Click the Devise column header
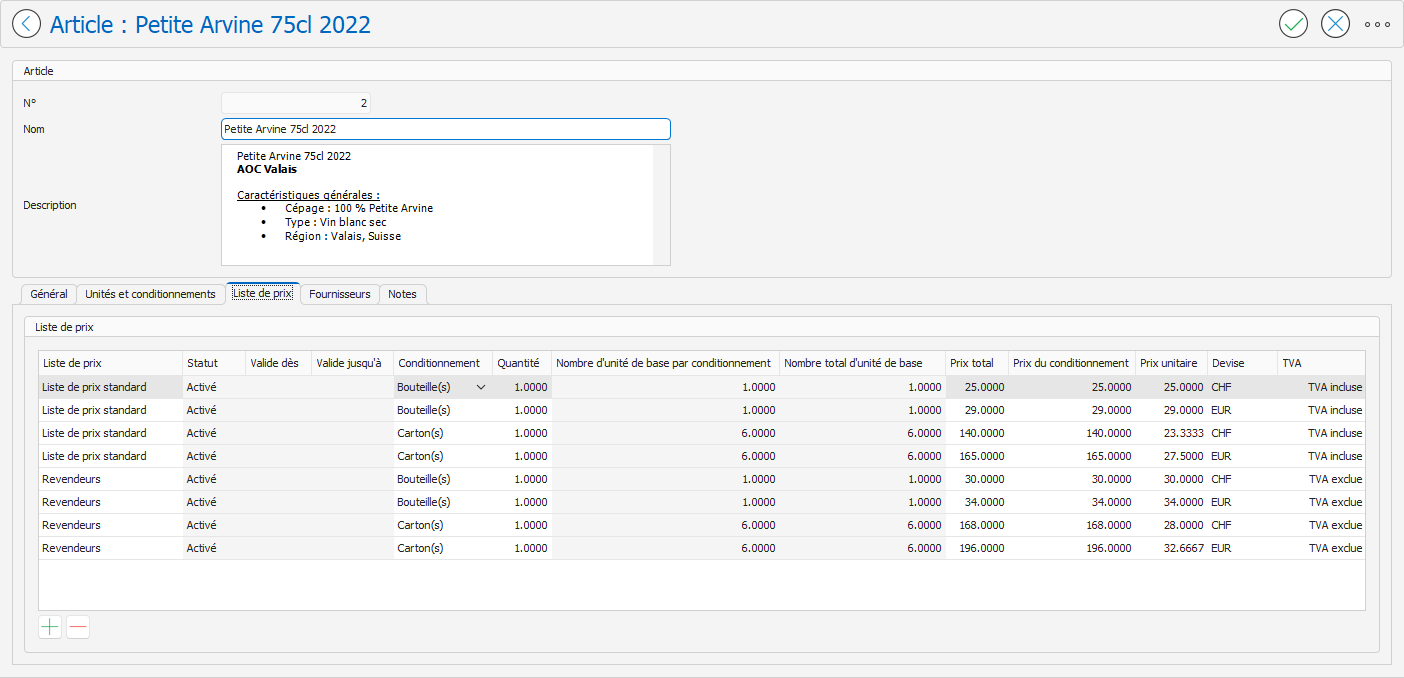Viewport: 1404px width, 678px height. (x=1241, y=363)
